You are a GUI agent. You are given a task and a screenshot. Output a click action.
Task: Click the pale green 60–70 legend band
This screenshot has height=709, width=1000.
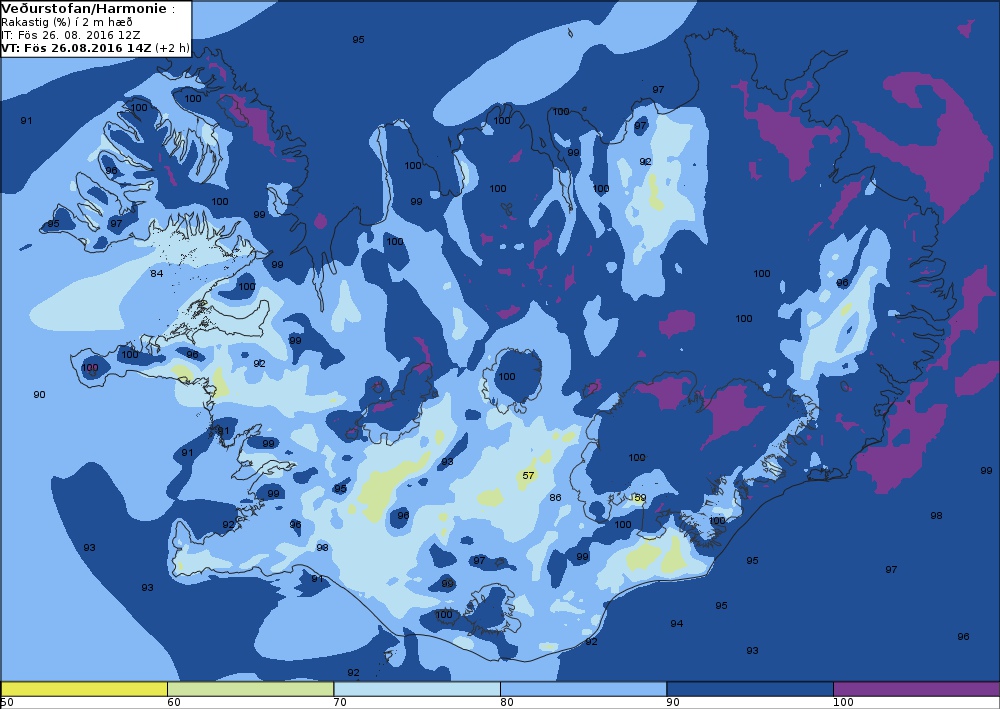tap(251, 689)
